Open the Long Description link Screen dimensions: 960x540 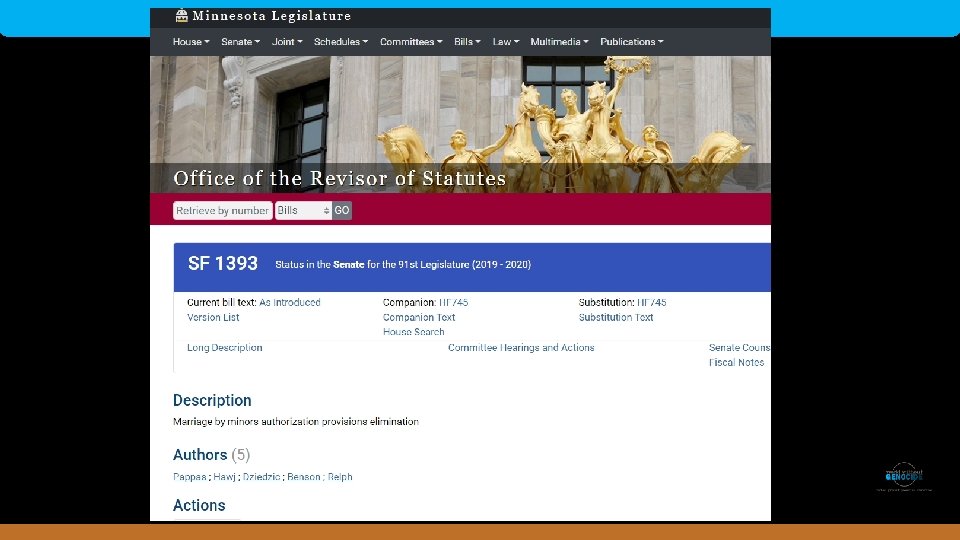(225, 347)
